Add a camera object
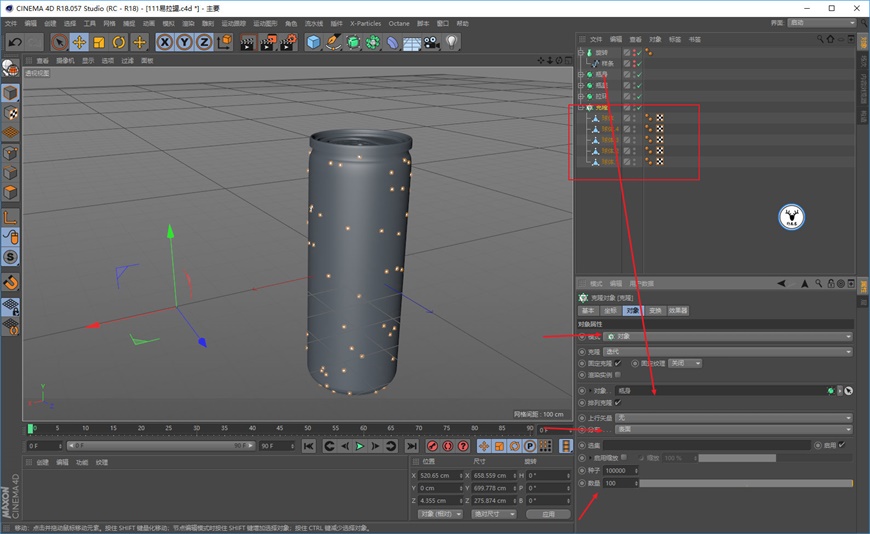The width and height of the screenshot is (870, 534). click(432, 42)
